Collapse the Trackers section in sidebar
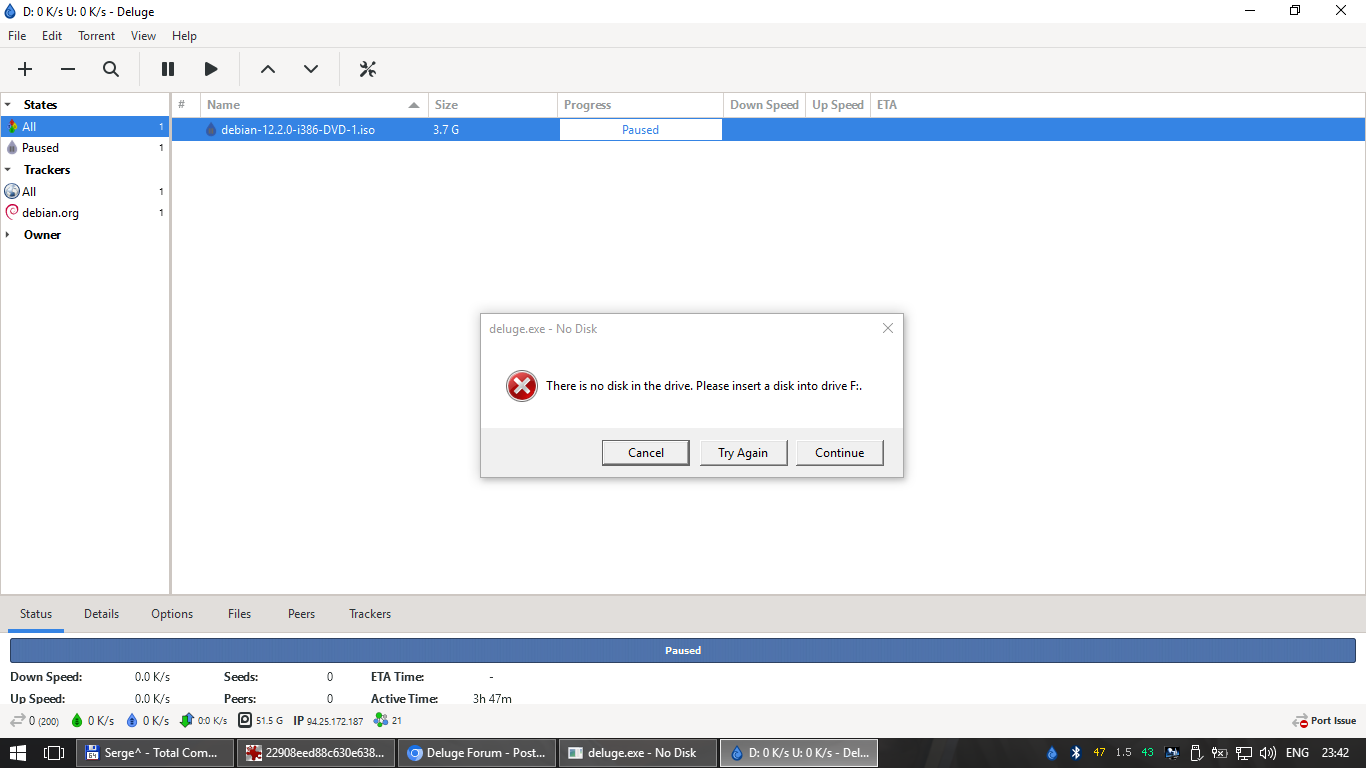Screen dimensions: 1366x768 click(8, 170)
